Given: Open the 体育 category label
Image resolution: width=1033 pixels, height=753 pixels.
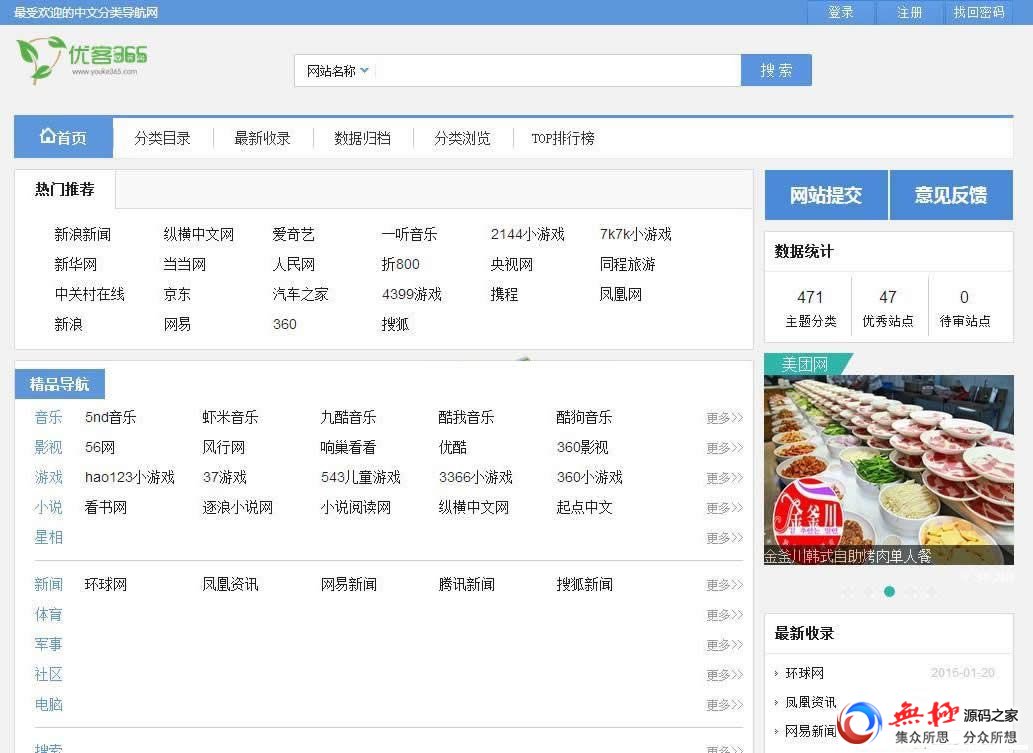Looking at the screenshot, I should (x=48, y=615).
